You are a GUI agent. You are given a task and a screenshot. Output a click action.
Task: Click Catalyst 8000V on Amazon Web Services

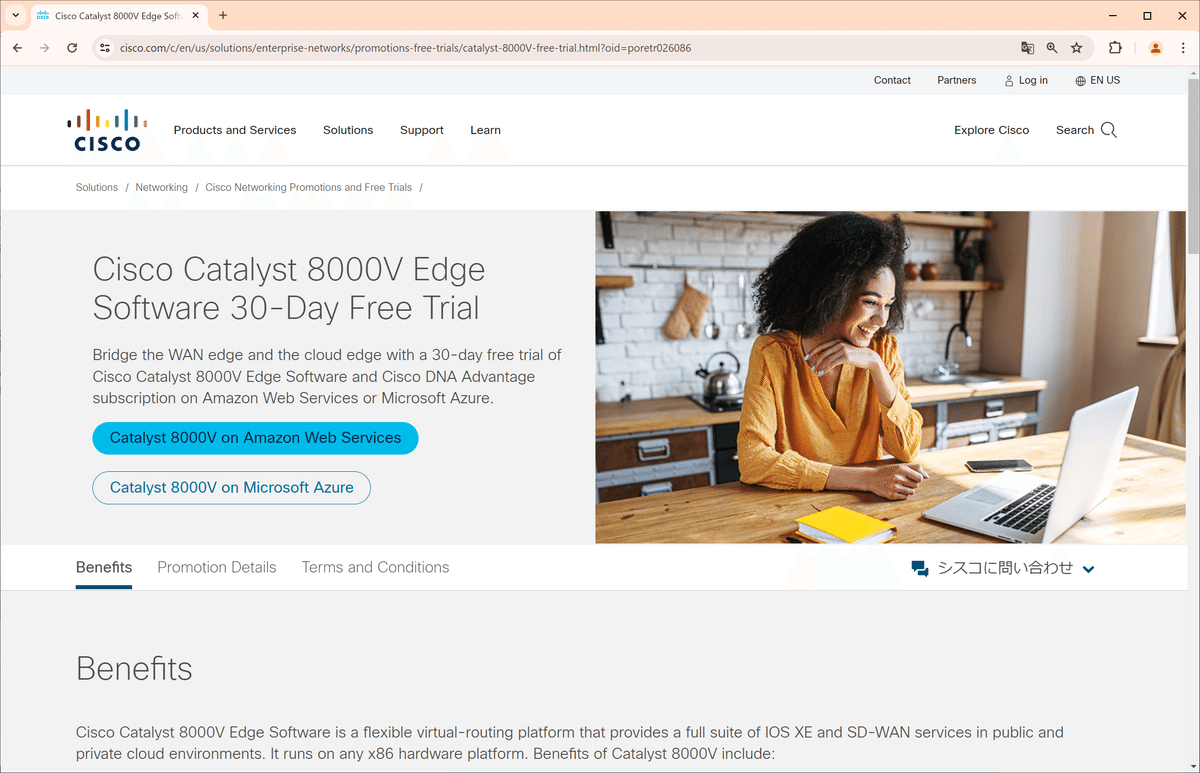(x=255, y=438)
